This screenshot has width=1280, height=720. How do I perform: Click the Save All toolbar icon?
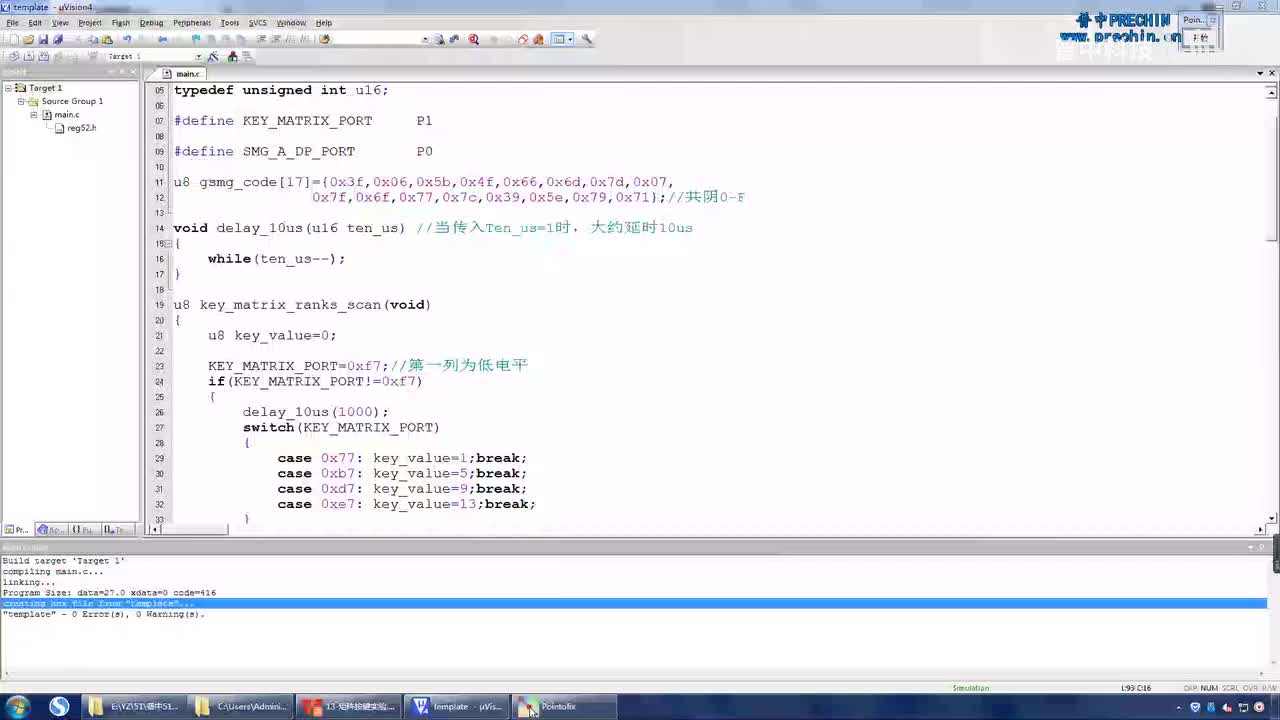[58, 40]
